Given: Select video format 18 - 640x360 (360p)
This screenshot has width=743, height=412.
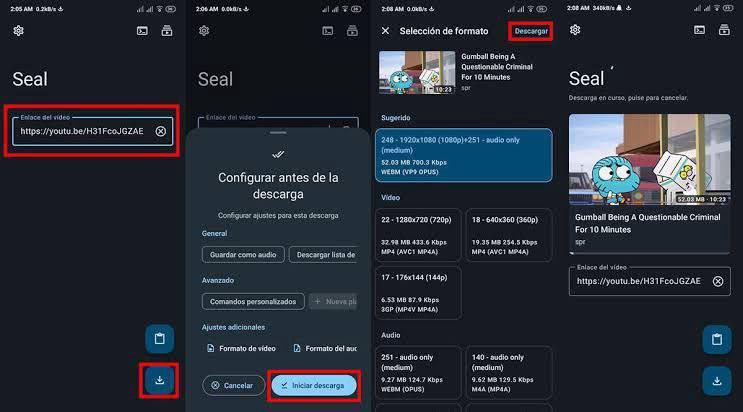Looking at the screenshot, I should pos(509,235).
